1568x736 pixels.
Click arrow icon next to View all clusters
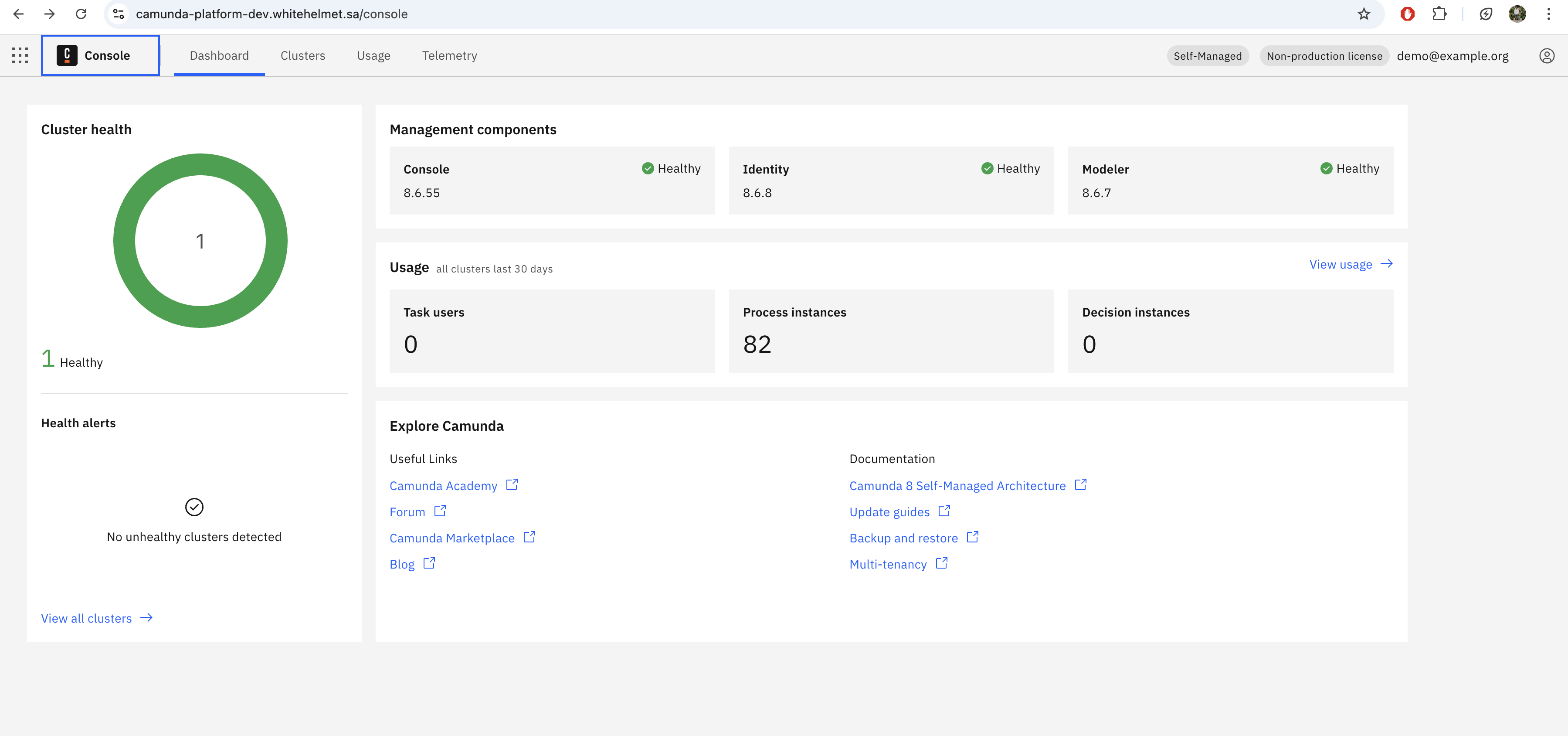[x=146, y=618]
